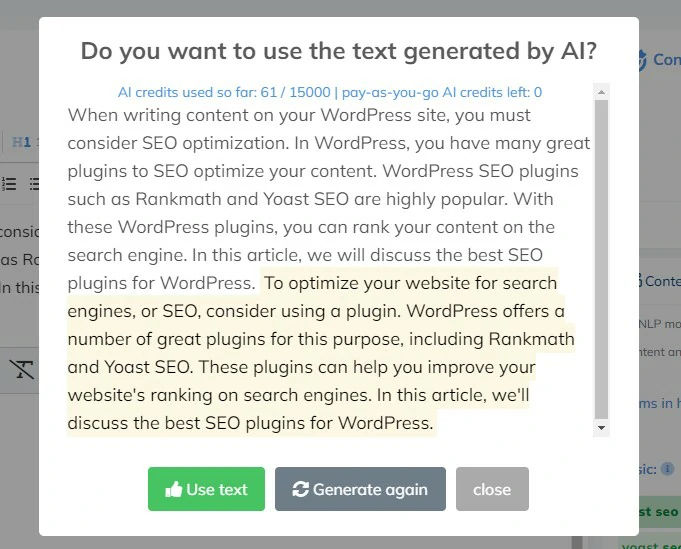The image size is (681, 549).
Task: Select the H1 heading icon in the toolbar
Action: [21, 142]
